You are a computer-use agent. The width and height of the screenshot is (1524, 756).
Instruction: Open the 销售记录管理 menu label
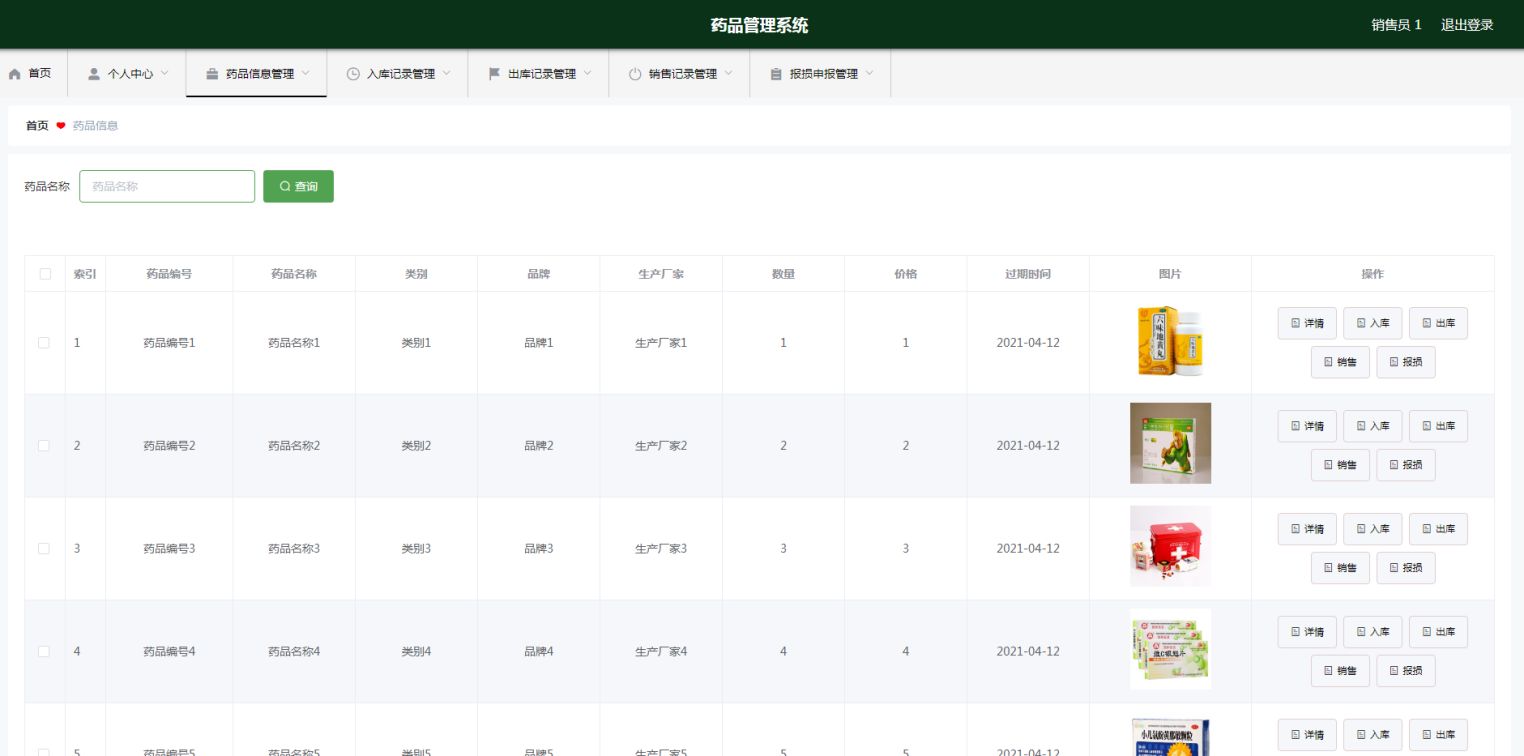point(683,74)
